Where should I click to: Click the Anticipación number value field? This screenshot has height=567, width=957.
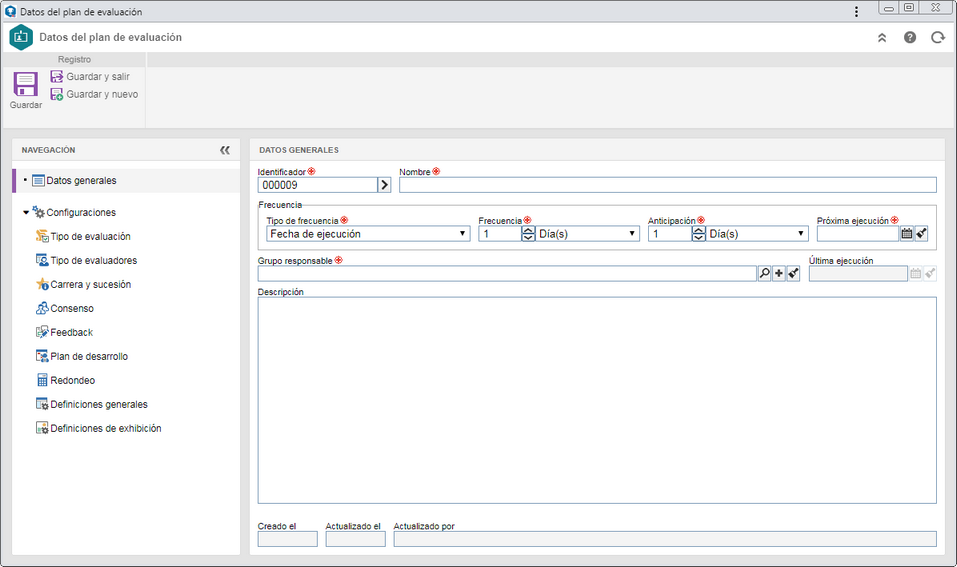670,234
